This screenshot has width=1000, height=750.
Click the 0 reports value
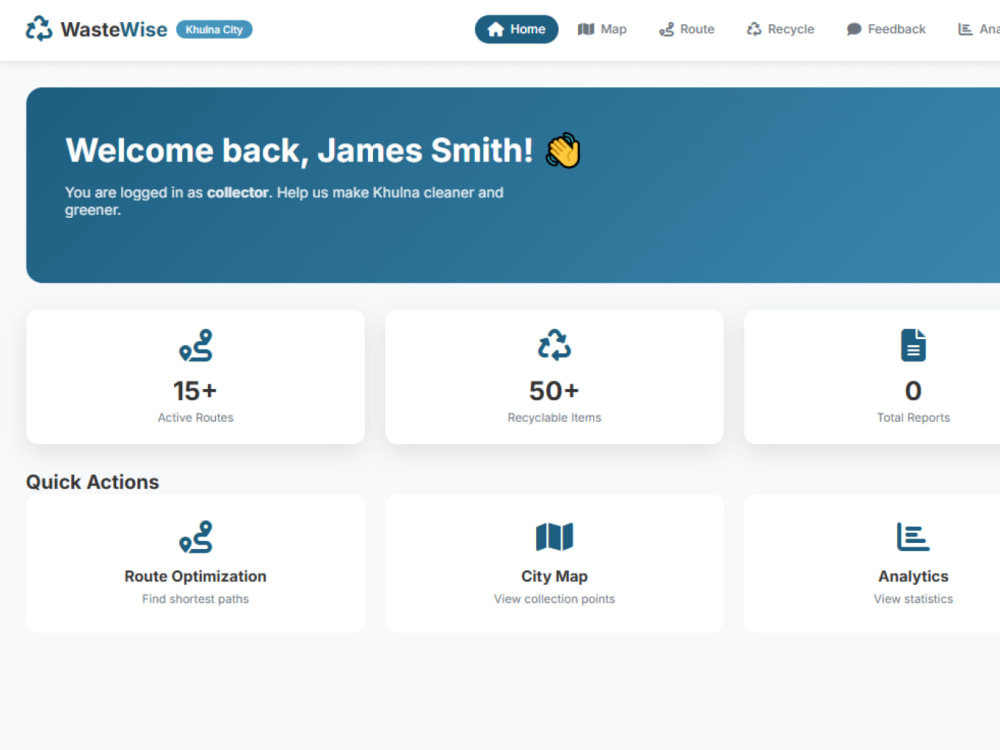click(x=913, y=391)
